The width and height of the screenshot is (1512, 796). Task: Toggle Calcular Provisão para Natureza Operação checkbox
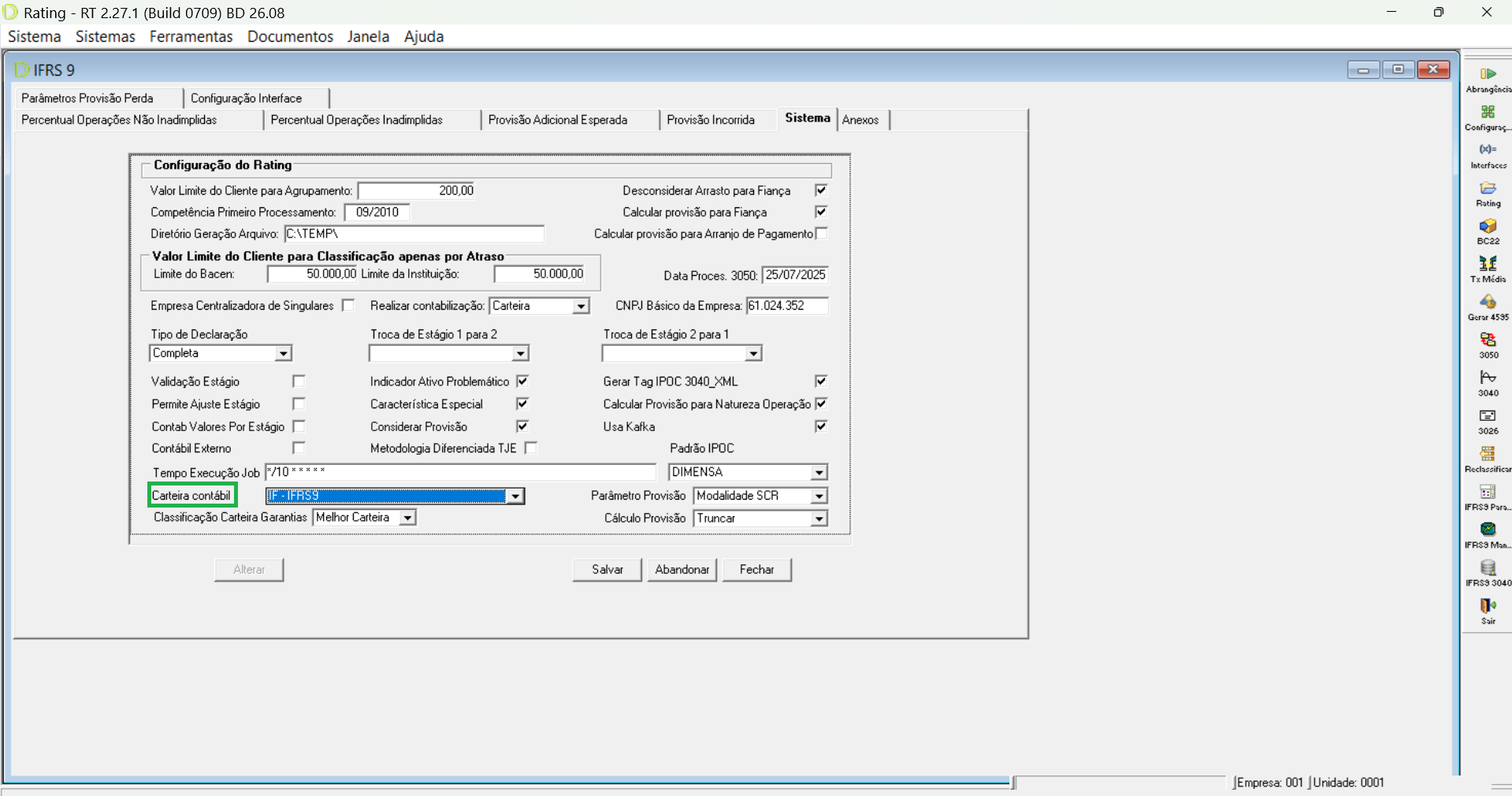[x=821, y=404]
